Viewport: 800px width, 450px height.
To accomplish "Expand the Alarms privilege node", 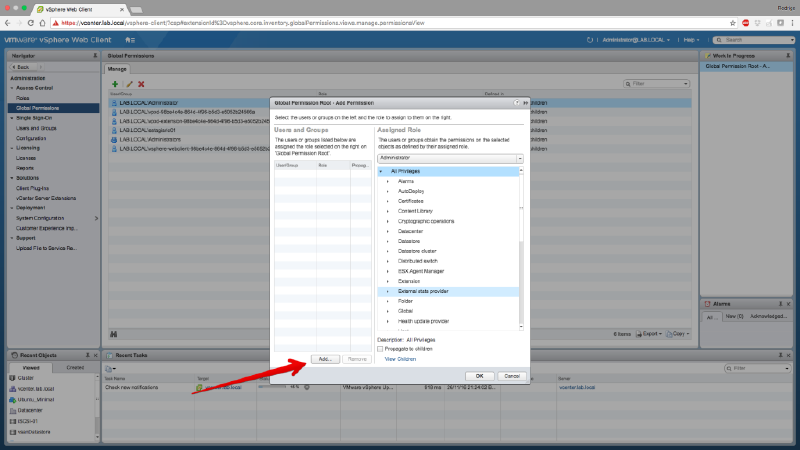I will 387,181.
